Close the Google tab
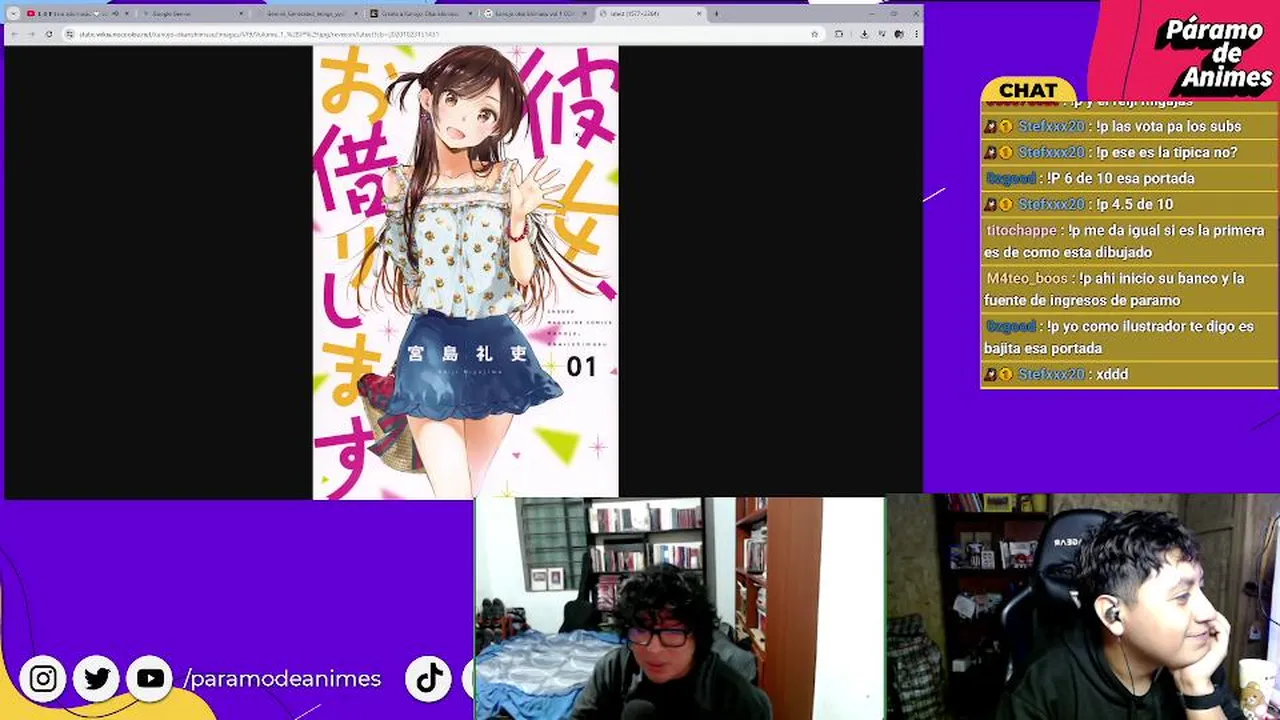The height and width of the screenshot is (720, 1280). 241,14
